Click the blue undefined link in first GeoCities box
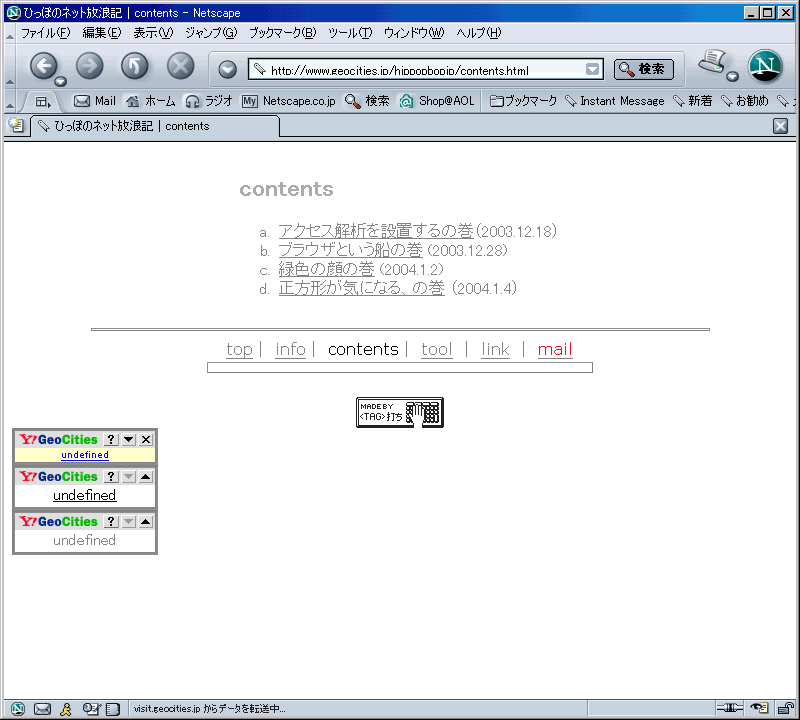 pyautogui.click(x=85, y=455)
